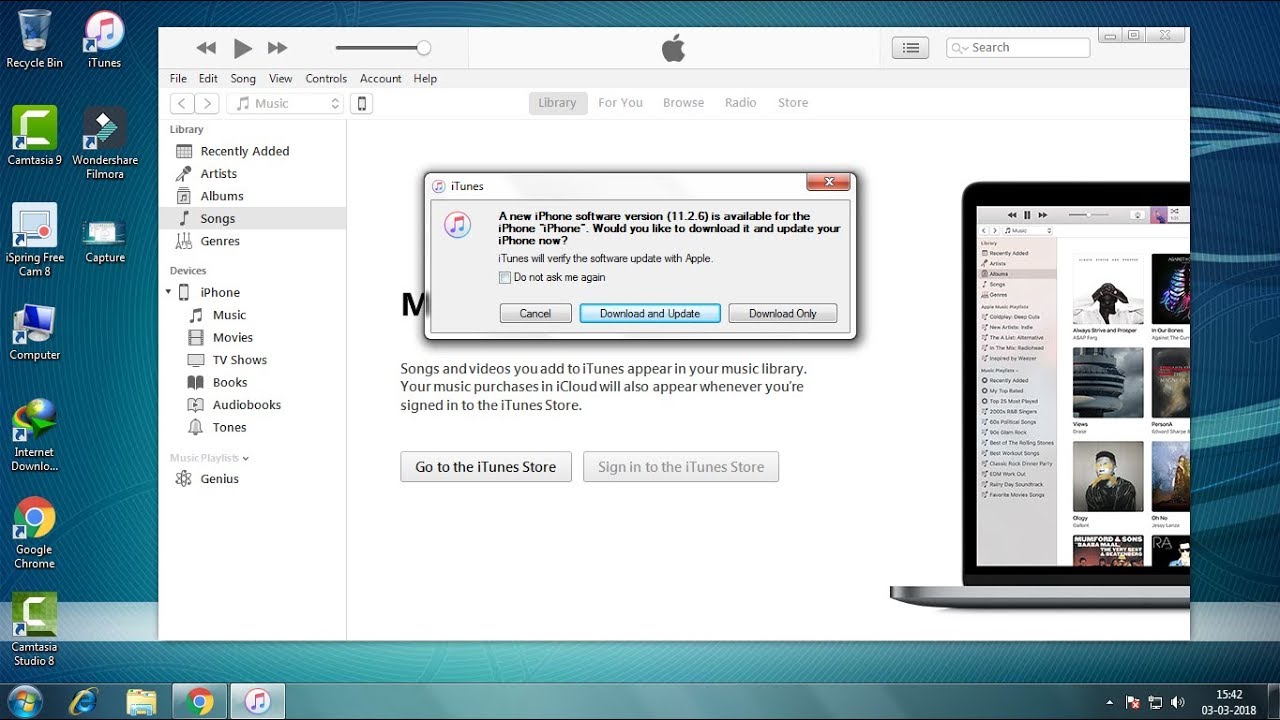Click the volume slider knob
The width and height of the screenshot is (1280, 720).
[424, 48]
